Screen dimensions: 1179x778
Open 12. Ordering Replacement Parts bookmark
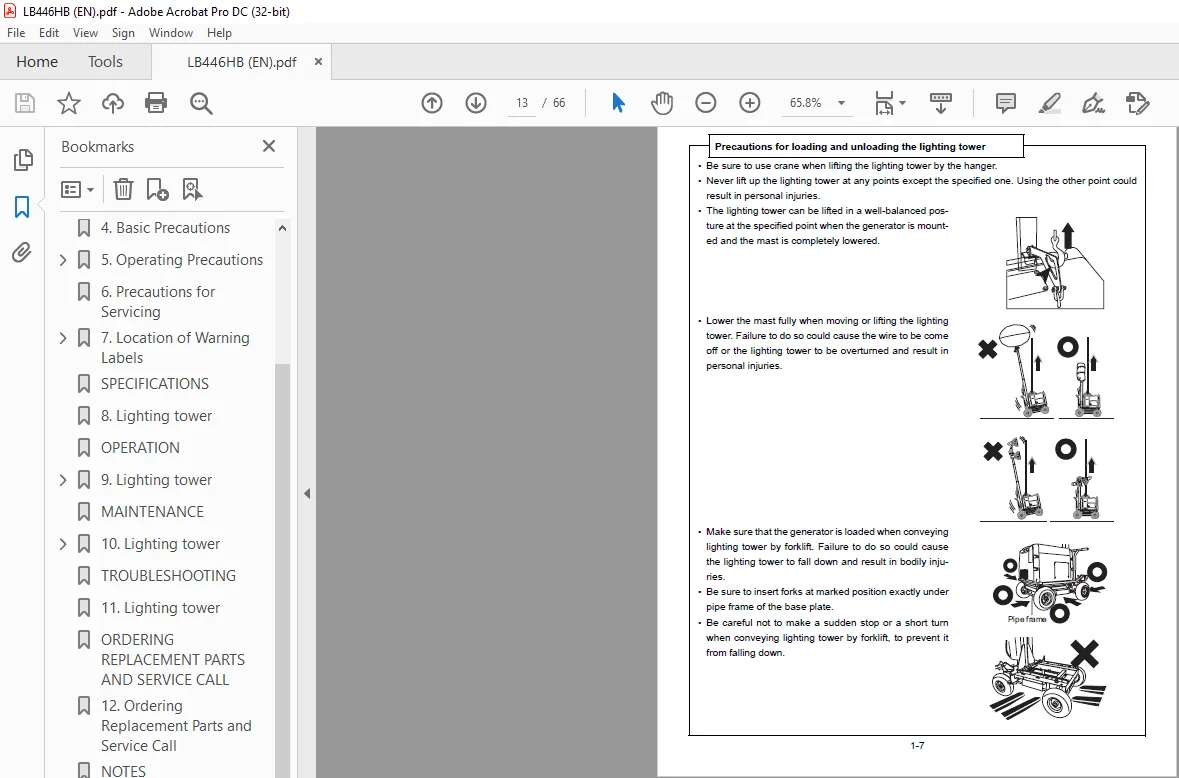tap(176, 726)
